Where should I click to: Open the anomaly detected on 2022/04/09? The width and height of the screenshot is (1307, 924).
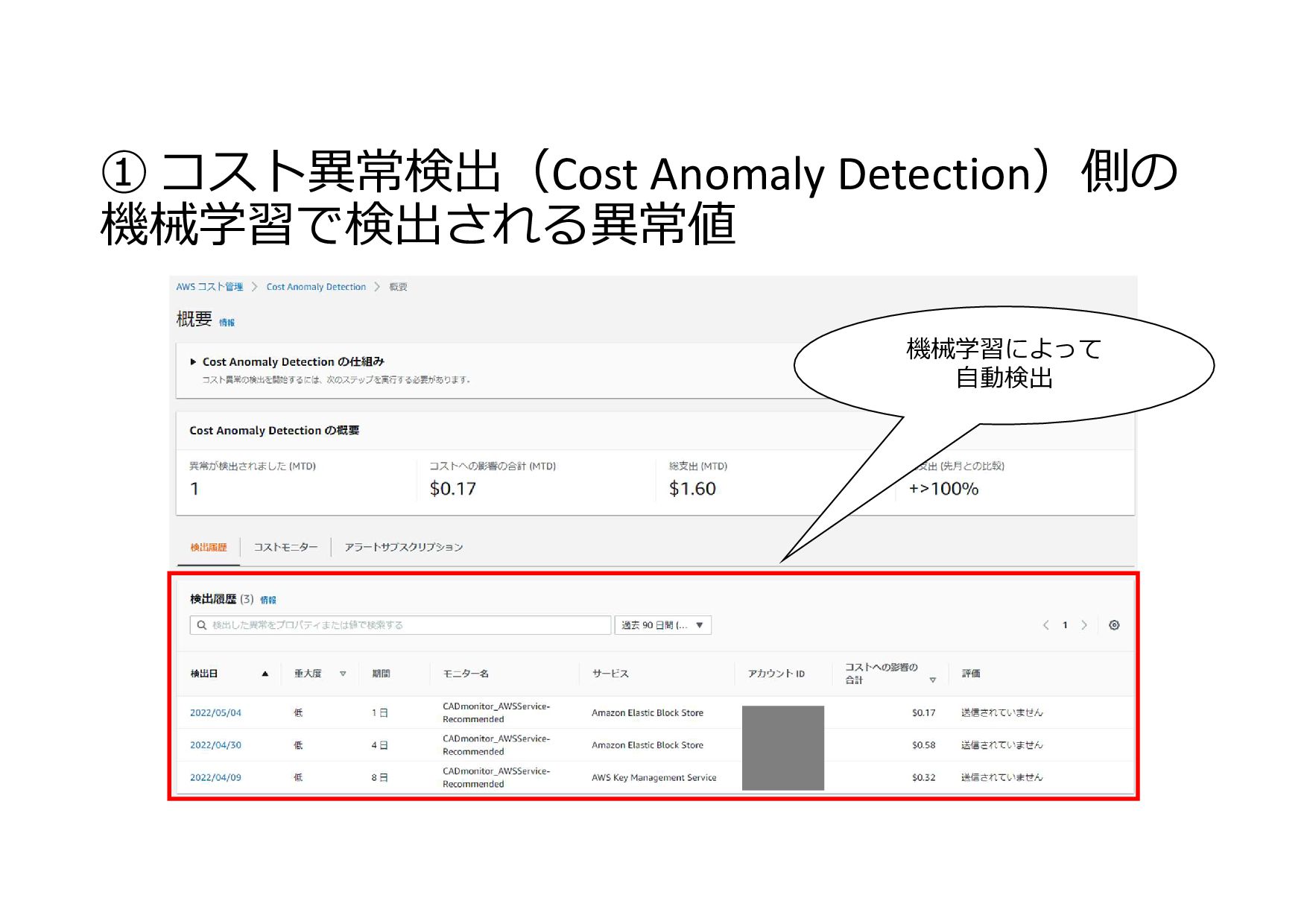click(x=215, y=777)
